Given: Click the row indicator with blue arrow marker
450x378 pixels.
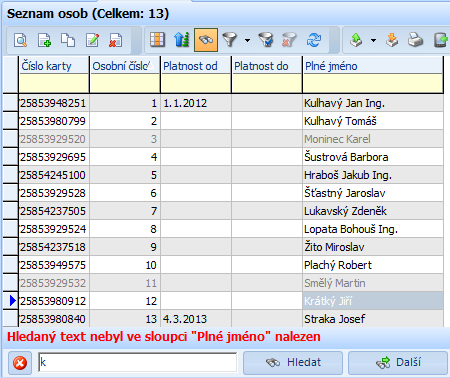Looking at the screenshot, I should 11,301.
